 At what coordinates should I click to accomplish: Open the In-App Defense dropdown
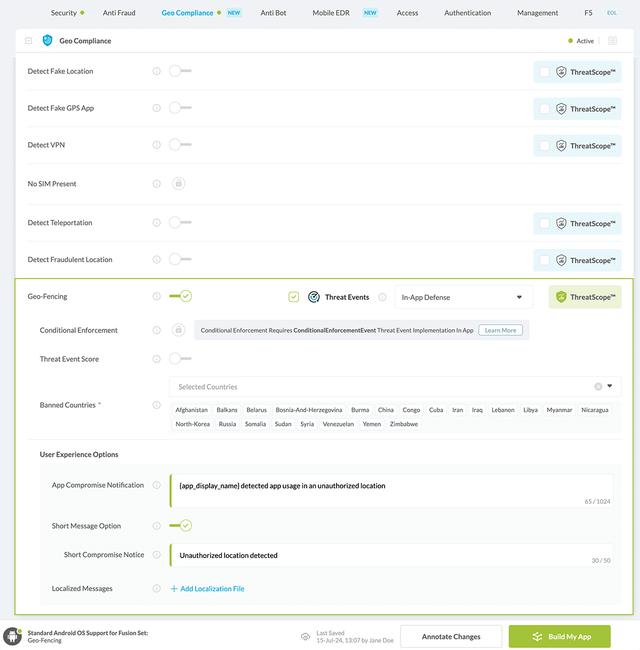coord(463,297)
